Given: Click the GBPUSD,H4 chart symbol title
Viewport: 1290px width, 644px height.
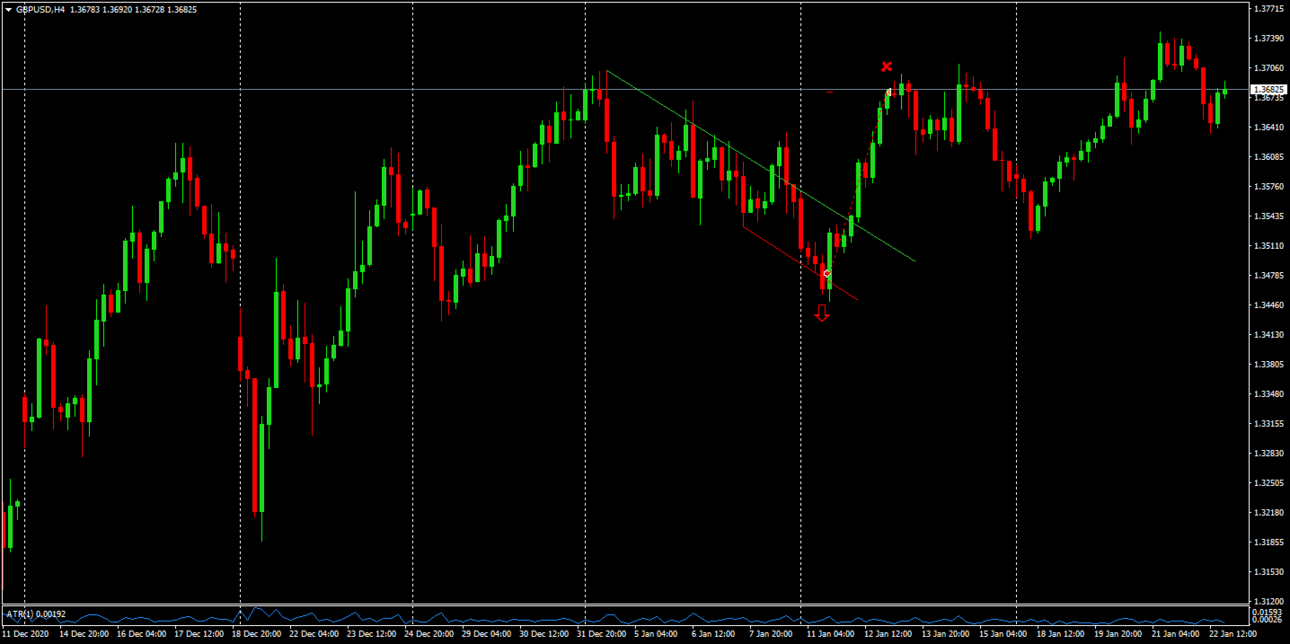Looking at the screenshot, I should tap(41, 10).
